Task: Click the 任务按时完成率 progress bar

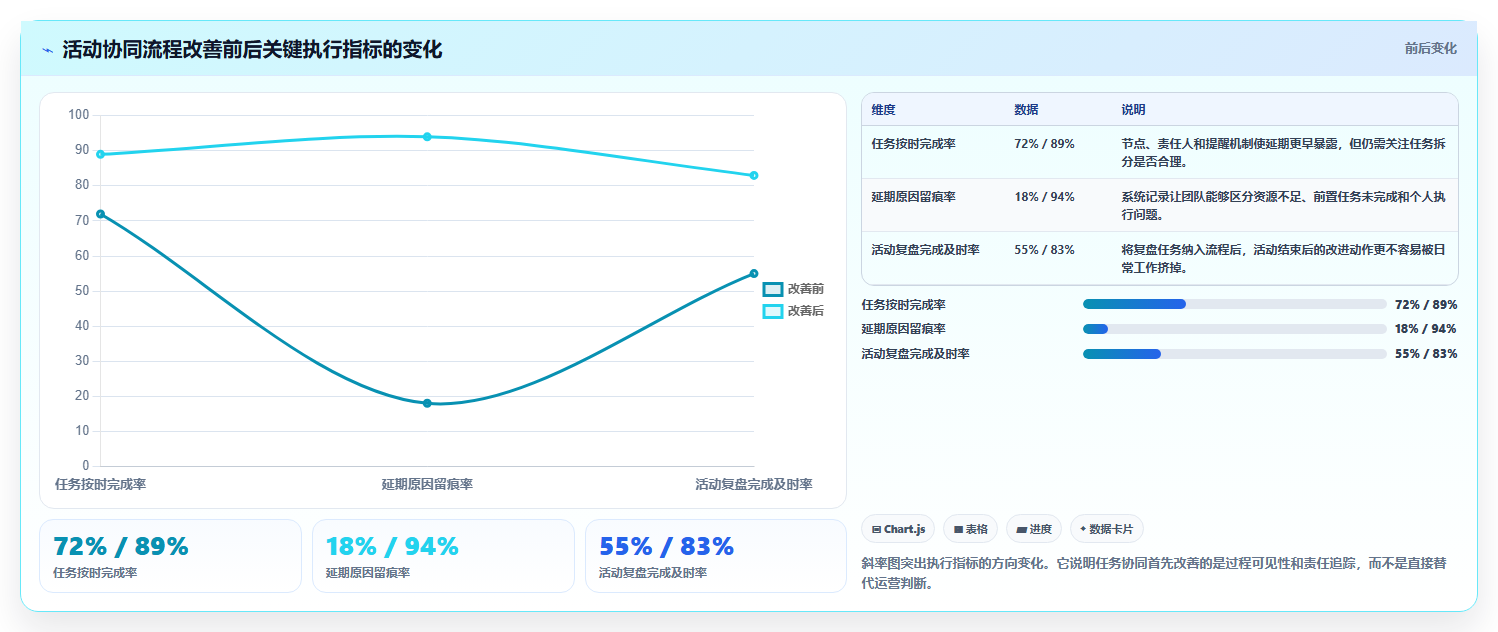Action: coord(1234,304)
